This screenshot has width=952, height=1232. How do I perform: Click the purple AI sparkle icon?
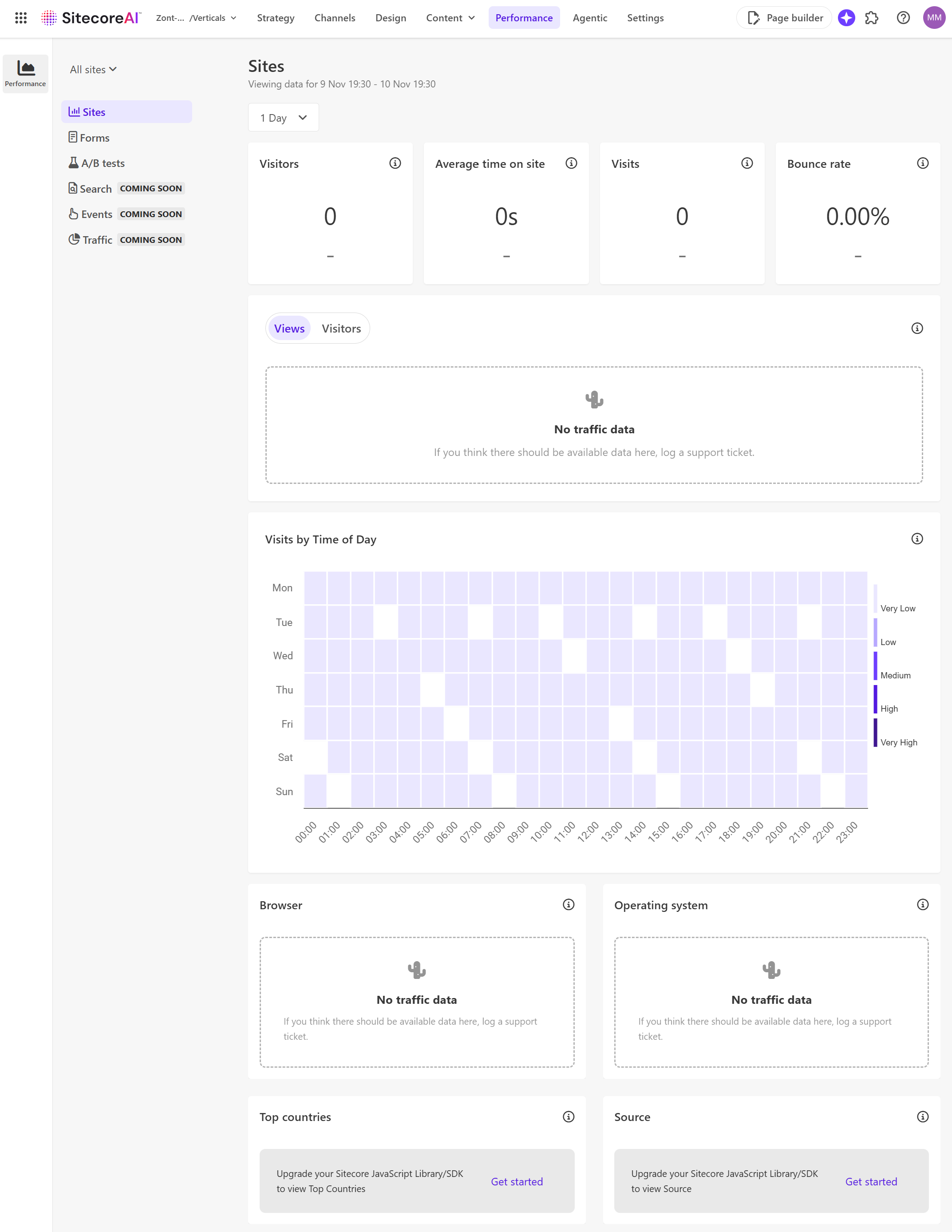846,18
